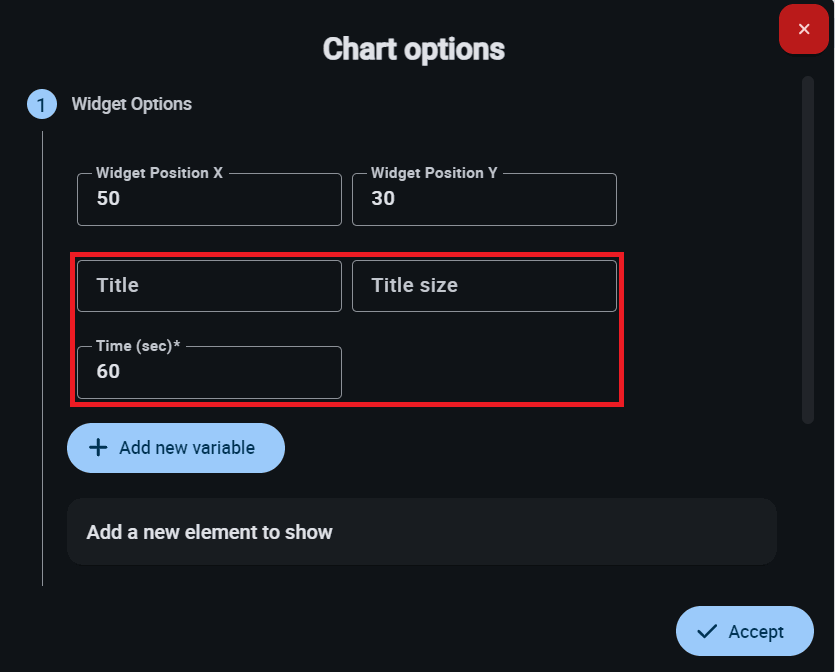Select the Title size input field
This screenshot has height=672, width=835.
(x=484, y=286)
